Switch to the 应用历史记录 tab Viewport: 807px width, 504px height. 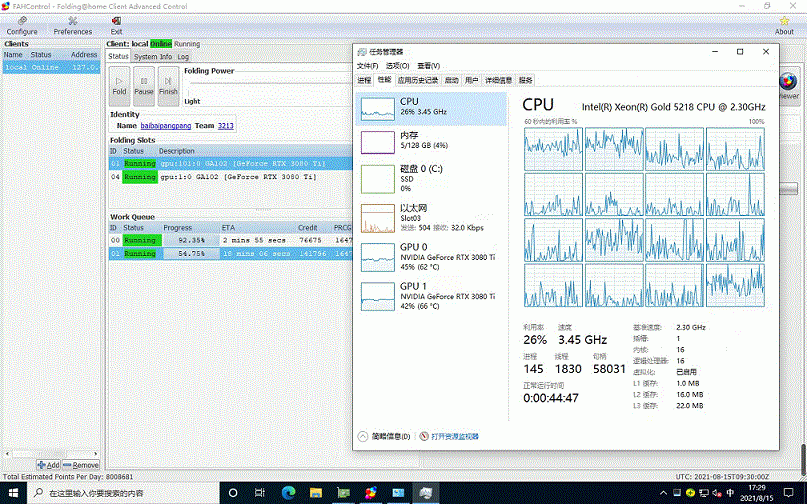point(417,80)
